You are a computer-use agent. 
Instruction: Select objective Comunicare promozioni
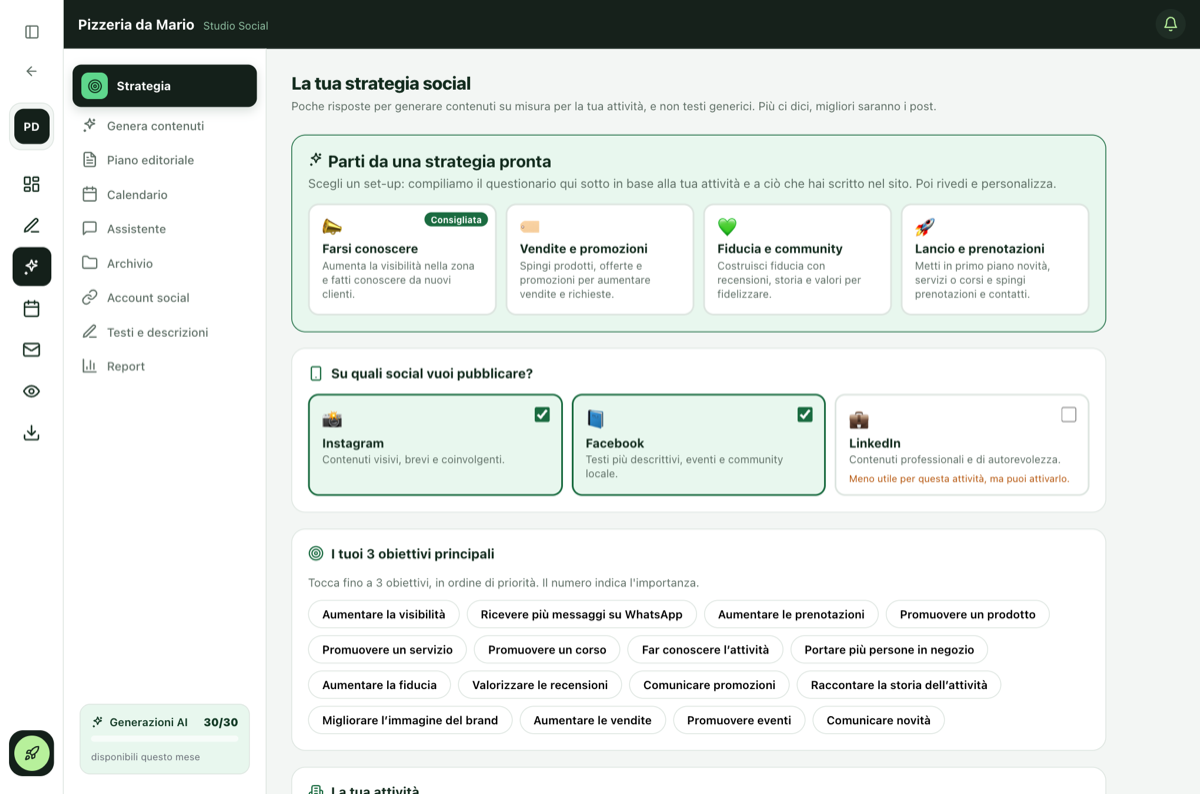pyautogui.click(x=709, y=685)
